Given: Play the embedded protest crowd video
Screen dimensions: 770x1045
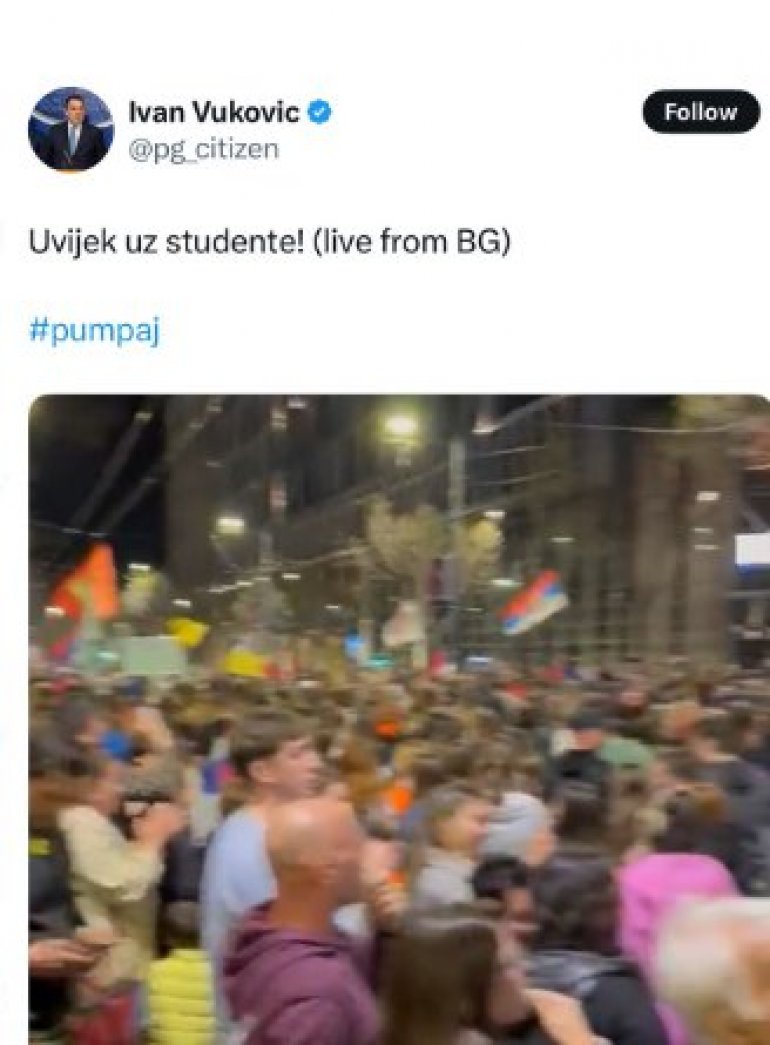Looking at the screenshot, I should [x=399, y=720].
